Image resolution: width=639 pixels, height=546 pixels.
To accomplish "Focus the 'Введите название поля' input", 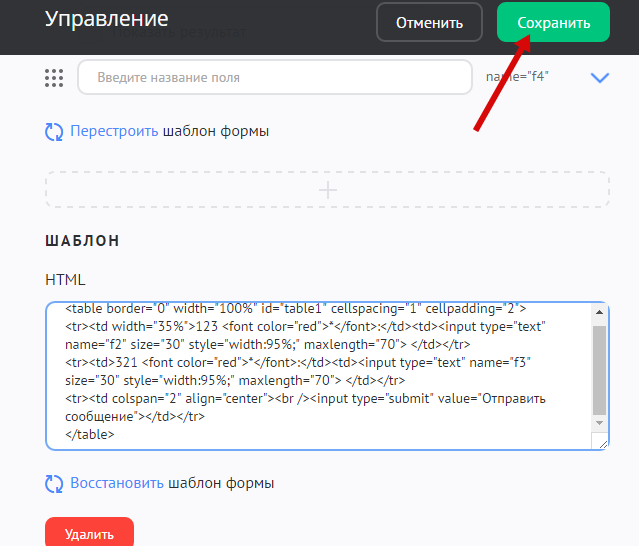I will coord(274,77).
